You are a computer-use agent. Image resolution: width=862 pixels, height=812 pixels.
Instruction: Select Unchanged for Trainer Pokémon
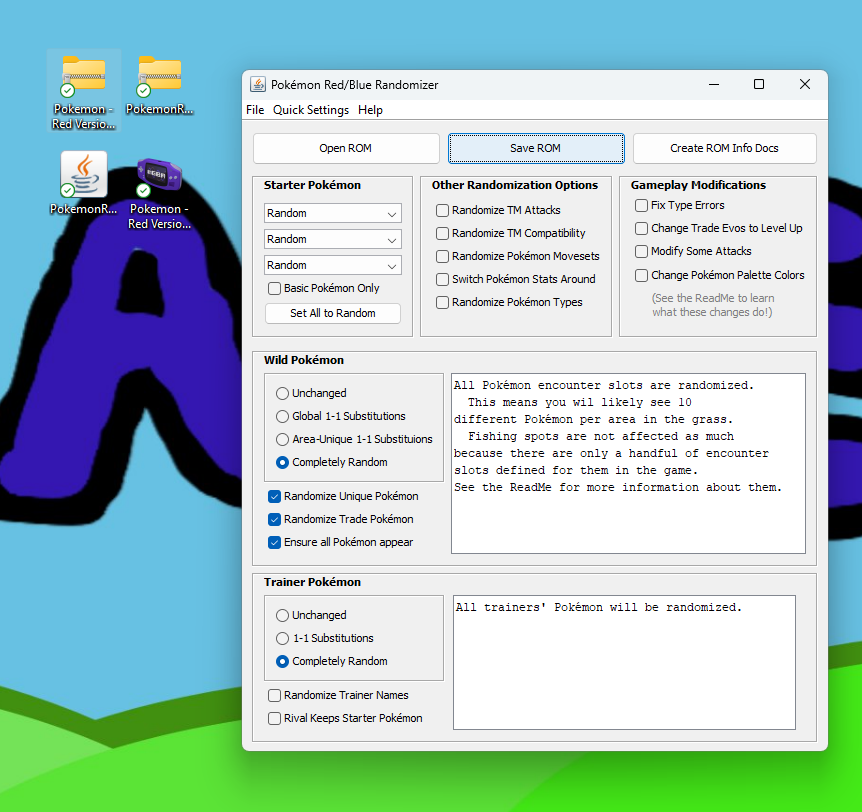[282, 615]
